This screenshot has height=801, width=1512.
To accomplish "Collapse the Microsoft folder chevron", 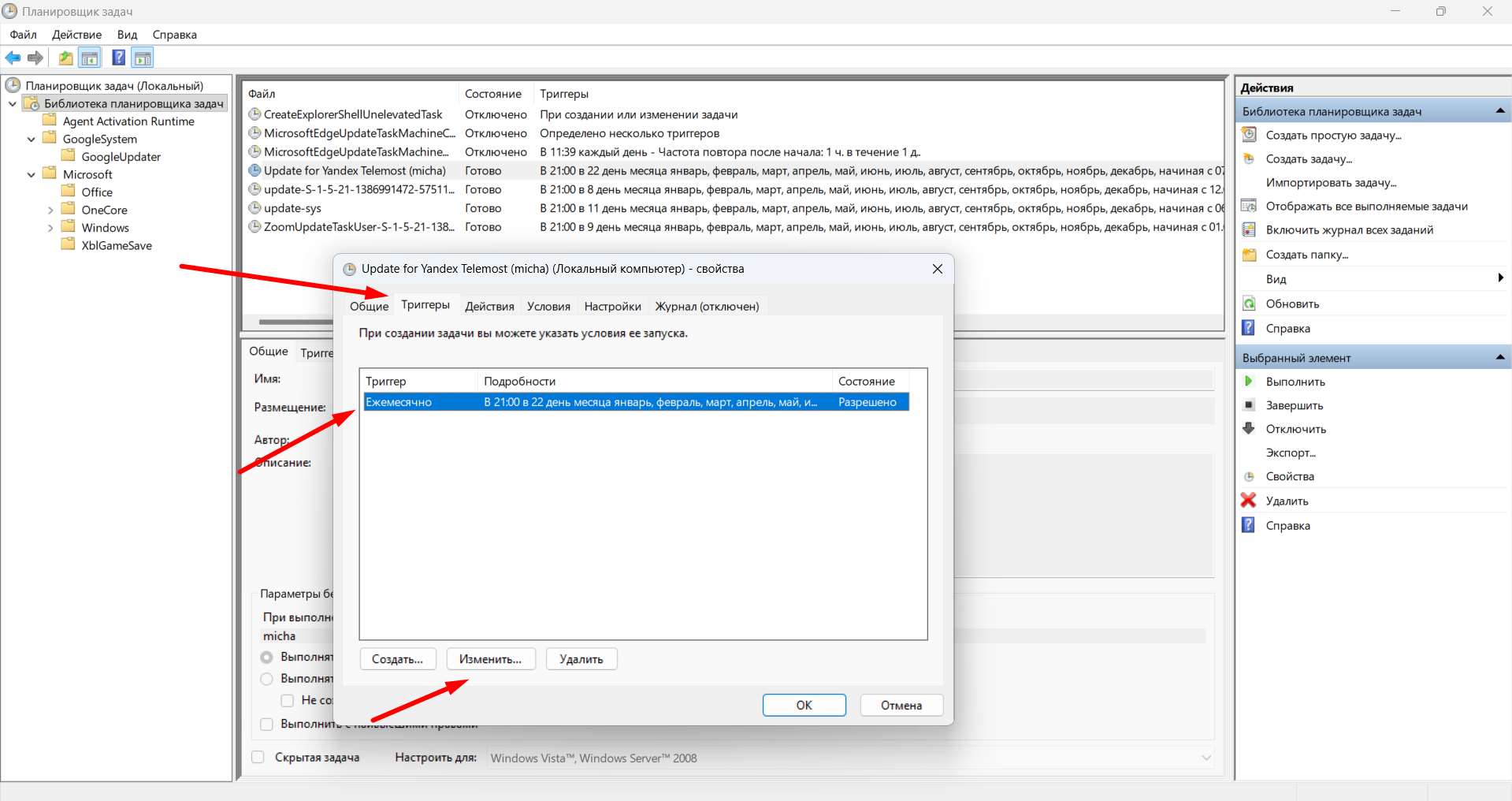I will (32, 174).
